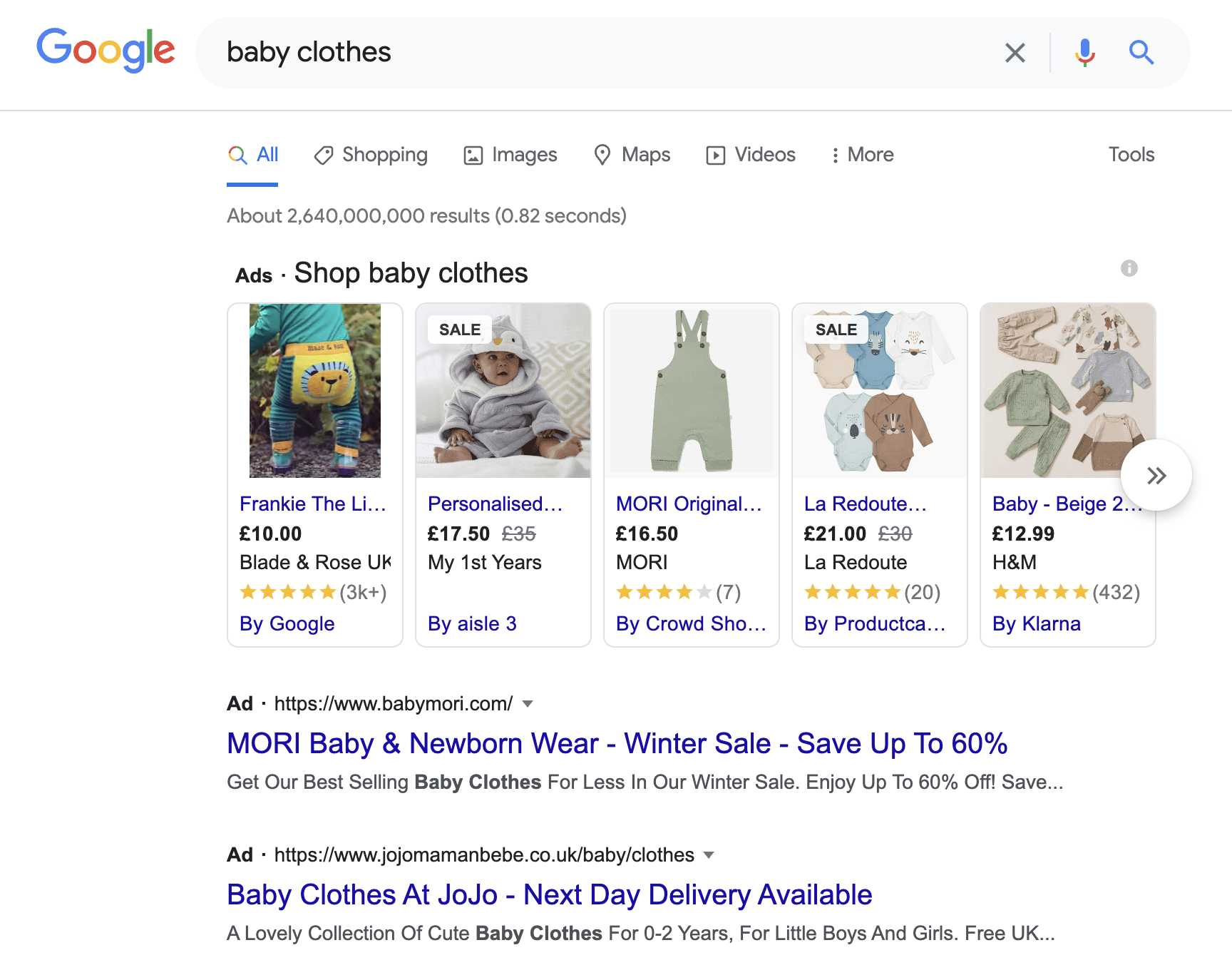Start voice search with the microphone
This screenshot has height=980, width=1232.
[1084, 52]
